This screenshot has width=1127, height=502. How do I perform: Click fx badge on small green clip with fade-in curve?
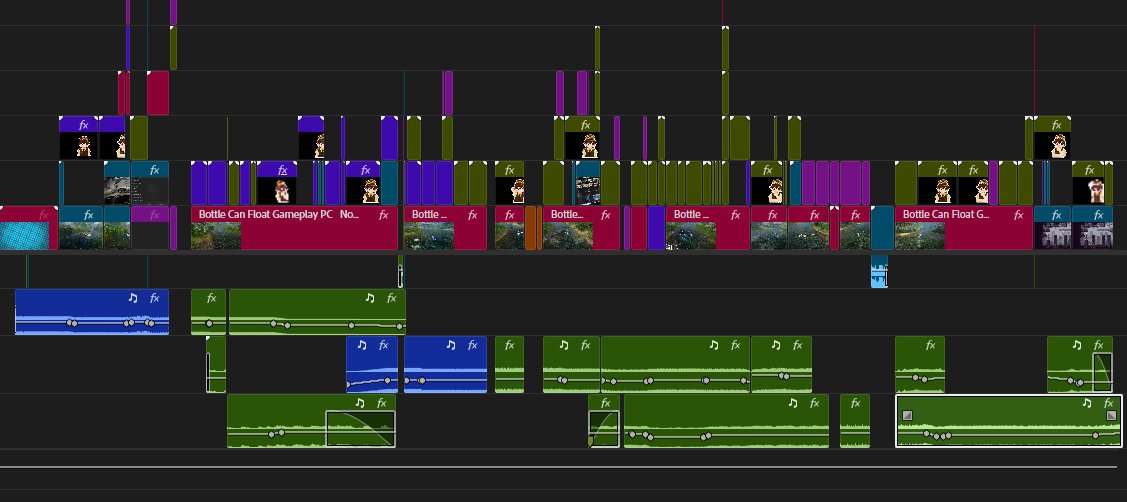coord(604,403)
